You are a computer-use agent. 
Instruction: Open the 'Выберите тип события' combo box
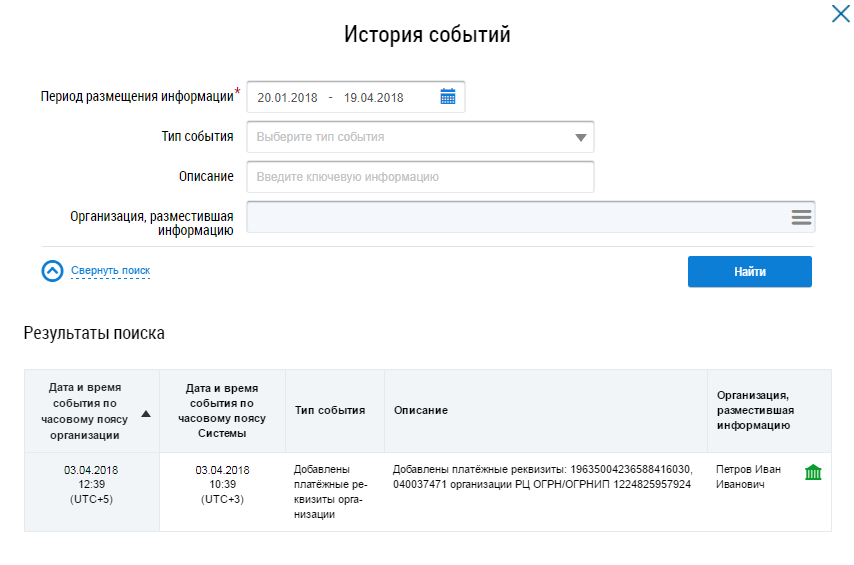[410, 137]
